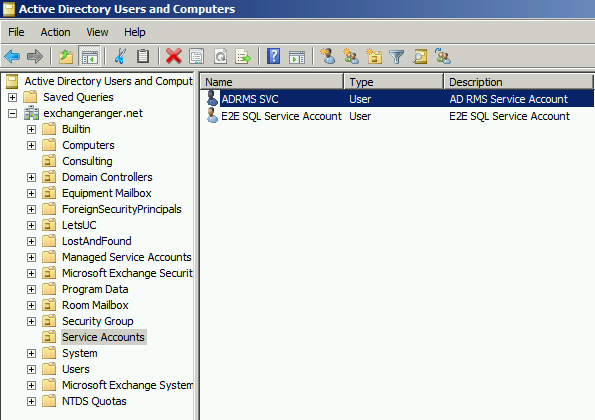
Task: Click the red Delete X icon
Action: coord(173,57)
